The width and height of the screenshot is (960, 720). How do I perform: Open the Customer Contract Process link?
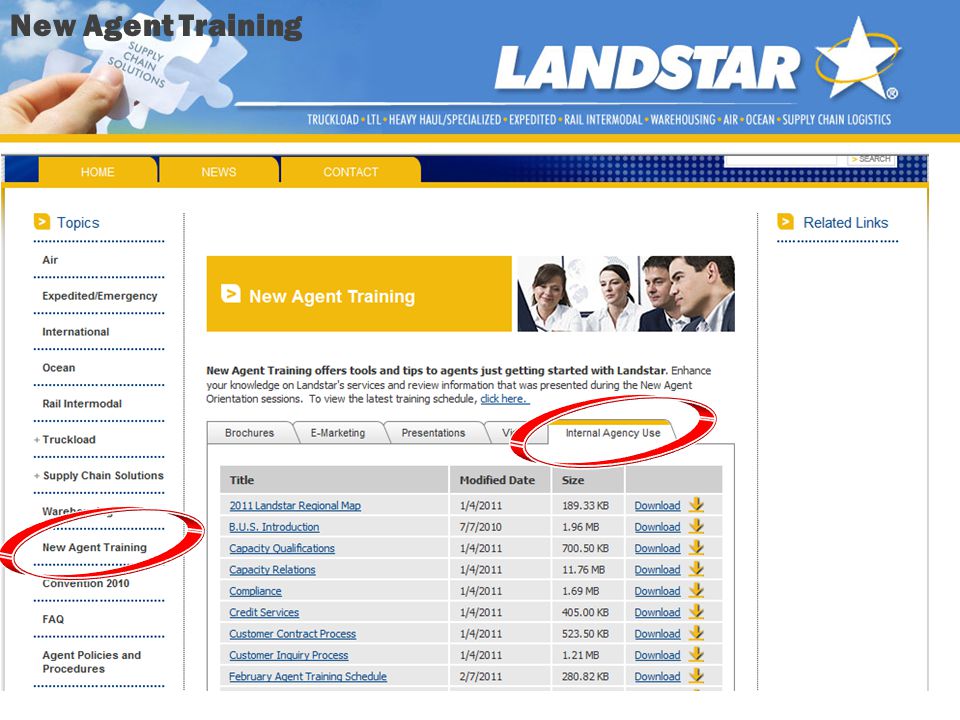[x=293, y=634]
